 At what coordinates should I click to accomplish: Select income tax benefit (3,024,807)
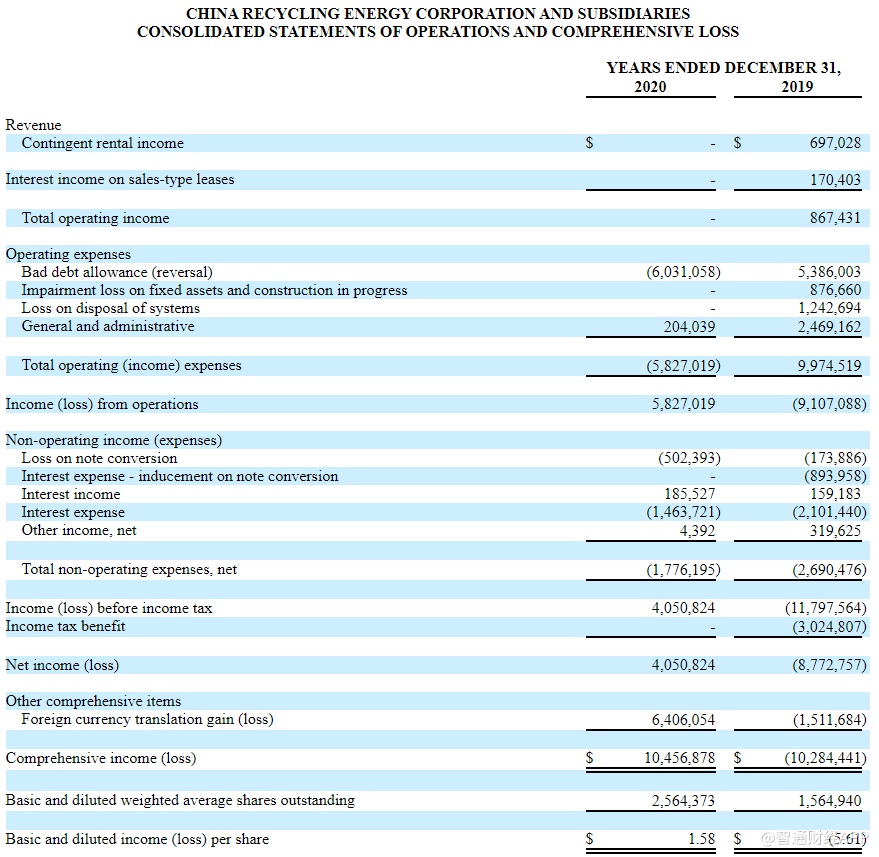coord(829,626)
